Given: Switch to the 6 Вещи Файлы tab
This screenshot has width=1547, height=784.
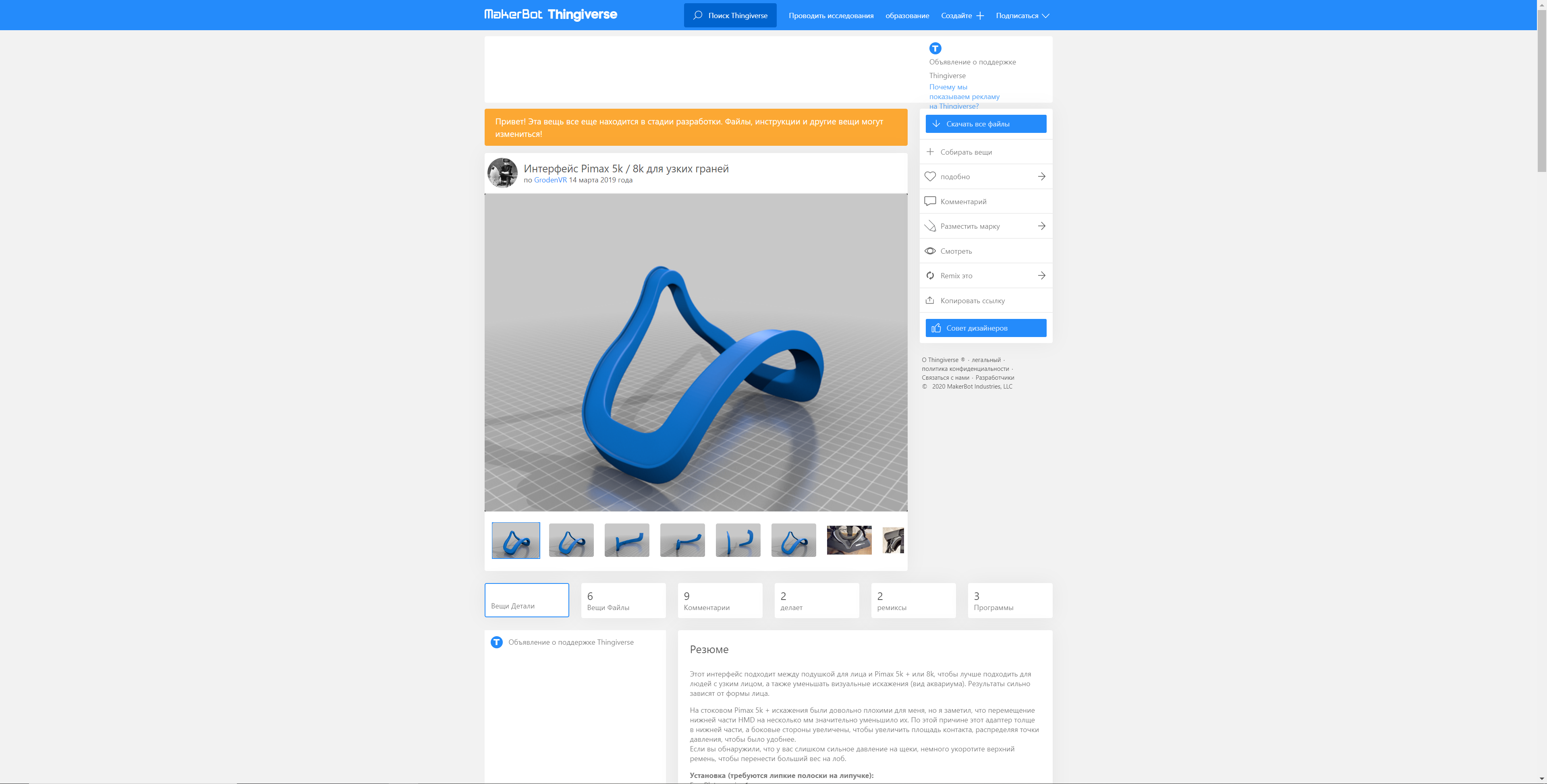Looking at the screenshot, I should pos(623,600).
